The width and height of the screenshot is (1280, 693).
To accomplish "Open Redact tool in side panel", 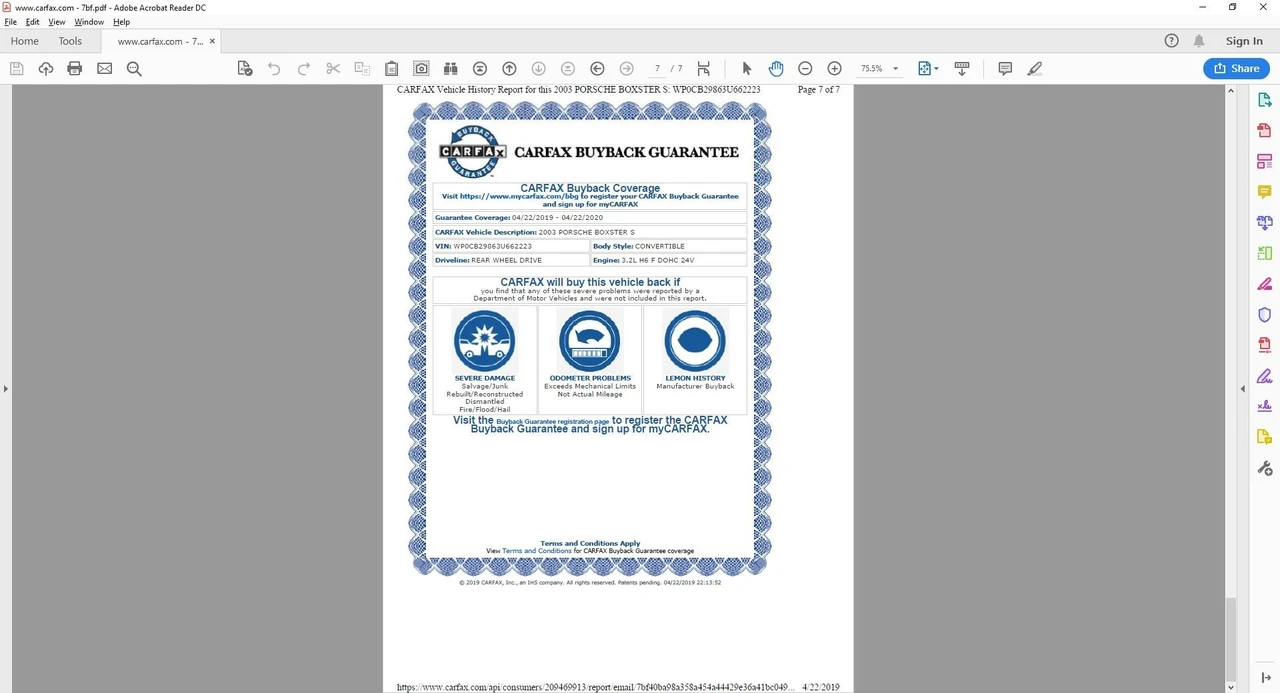I will (x=1264, y=284).
